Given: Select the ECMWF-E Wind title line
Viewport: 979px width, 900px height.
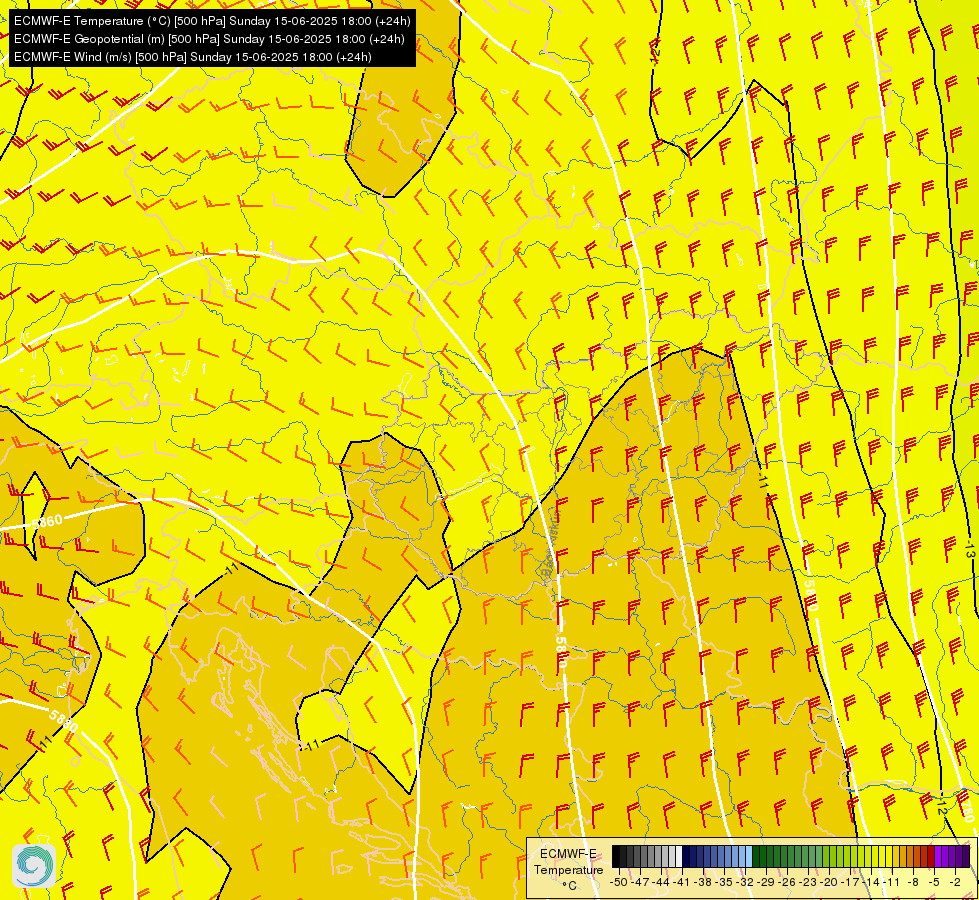Looking at the screenshot, I should point(192,57).
